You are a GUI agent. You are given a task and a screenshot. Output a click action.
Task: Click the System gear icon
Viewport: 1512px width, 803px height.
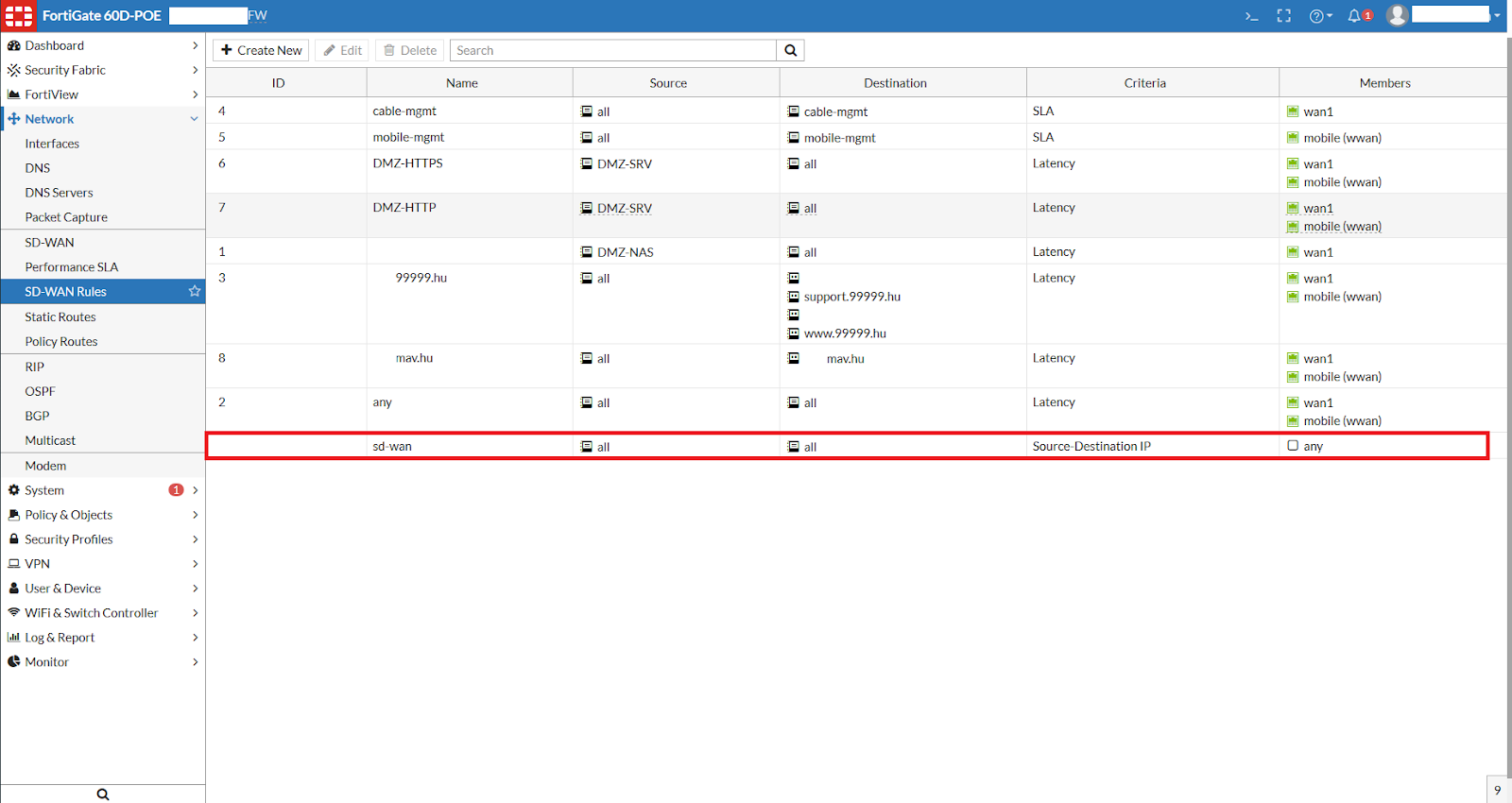[x=14, y=490]
